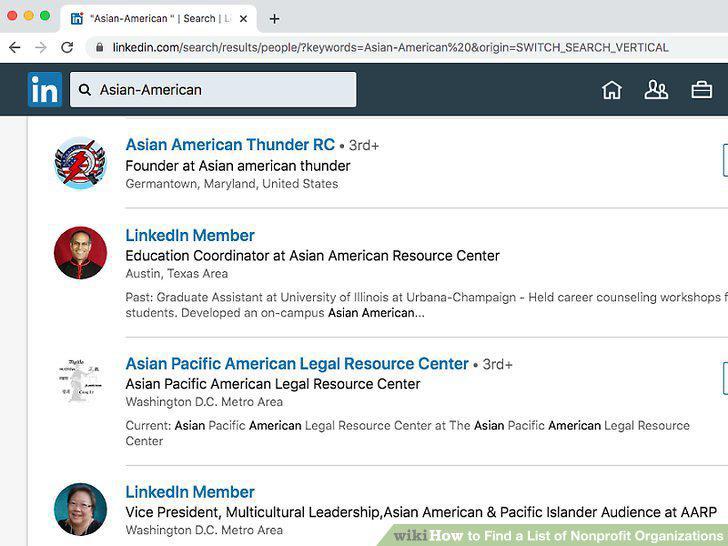Click the search magnifier icon in LinkedIn
728x546 pixels.
pyautogui.click(x=84, y=90)
